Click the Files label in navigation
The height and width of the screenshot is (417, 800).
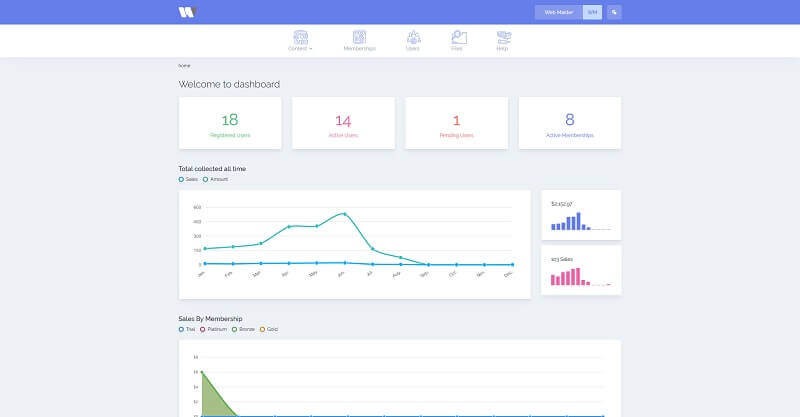click(x=457, y=48)
